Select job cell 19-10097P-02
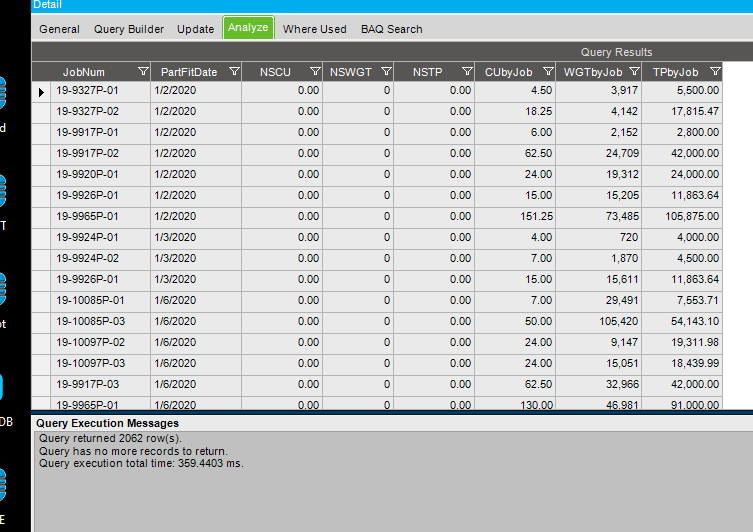 click(100, 342)
